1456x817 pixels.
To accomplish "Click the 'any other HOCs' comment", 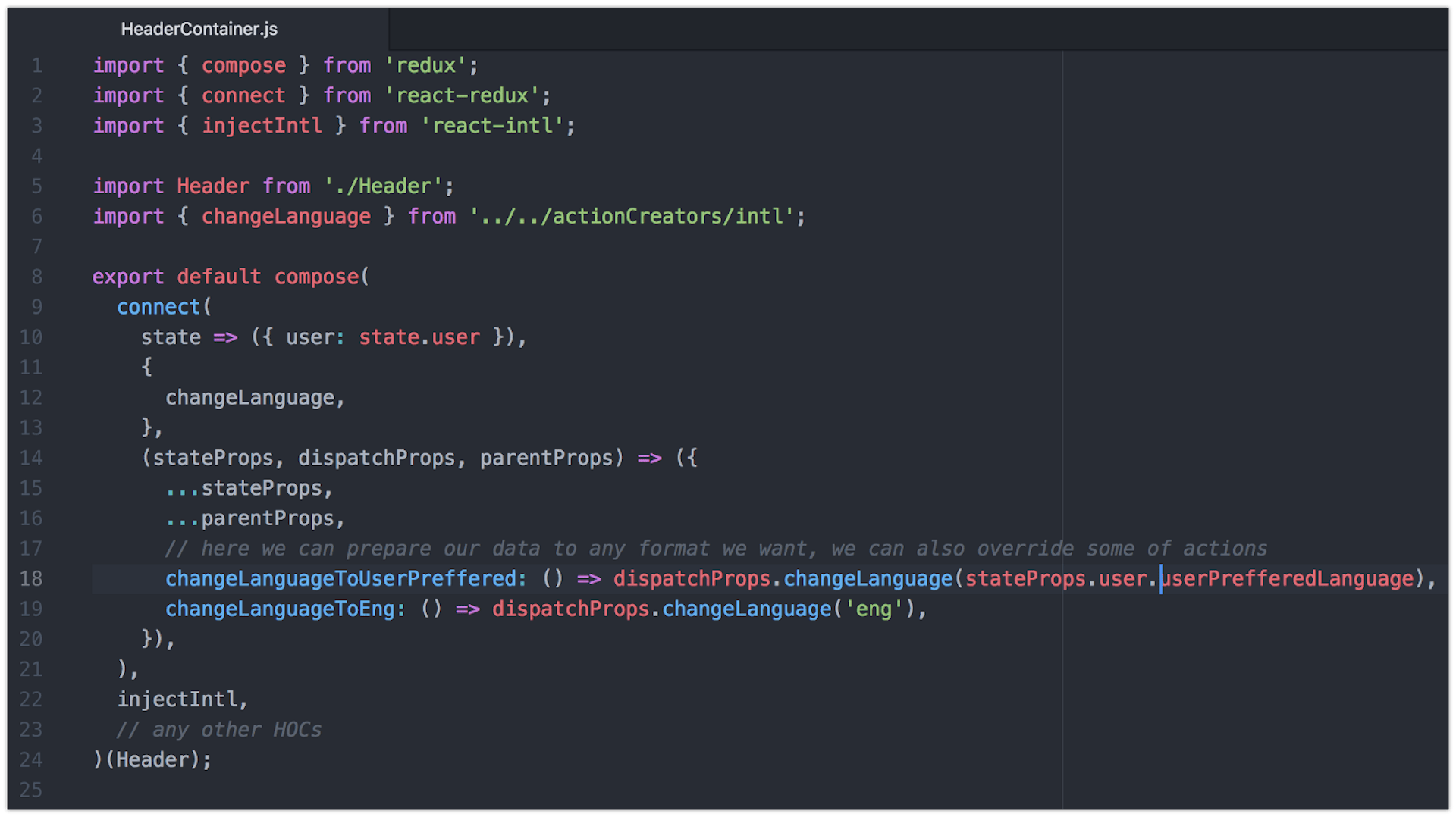I will (x=220, y=730).
